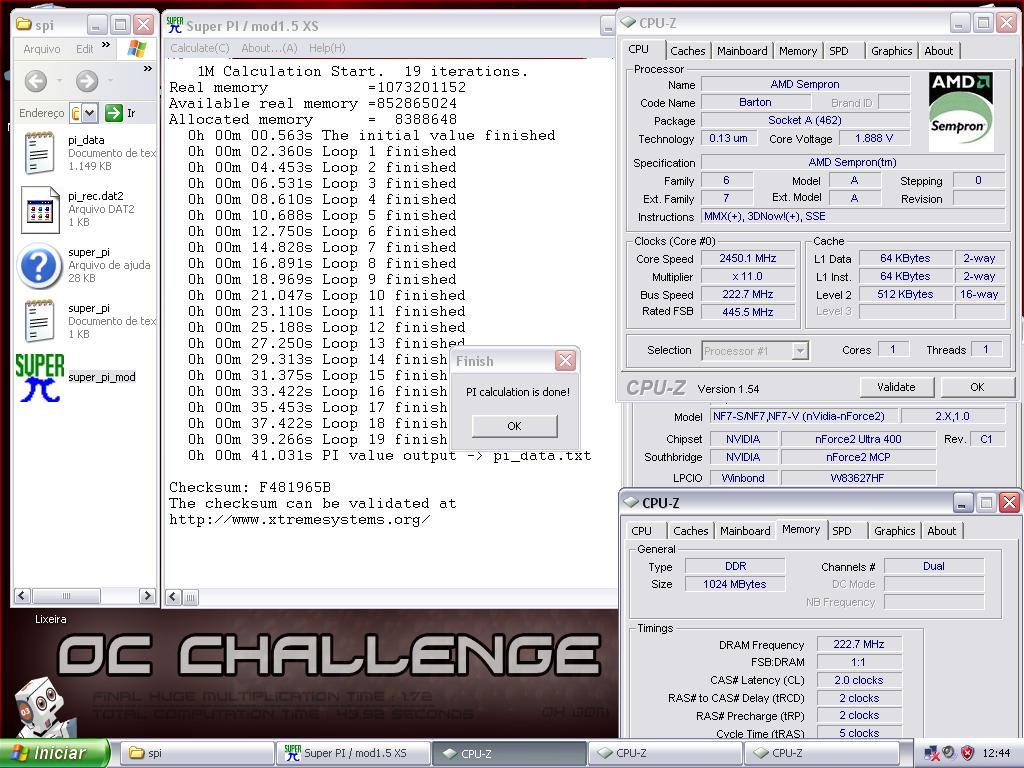The width and height of the screenshot is (1024, 768).
Task: Click the Core Voltage 1.888 V value
Action: coord(874,138)
